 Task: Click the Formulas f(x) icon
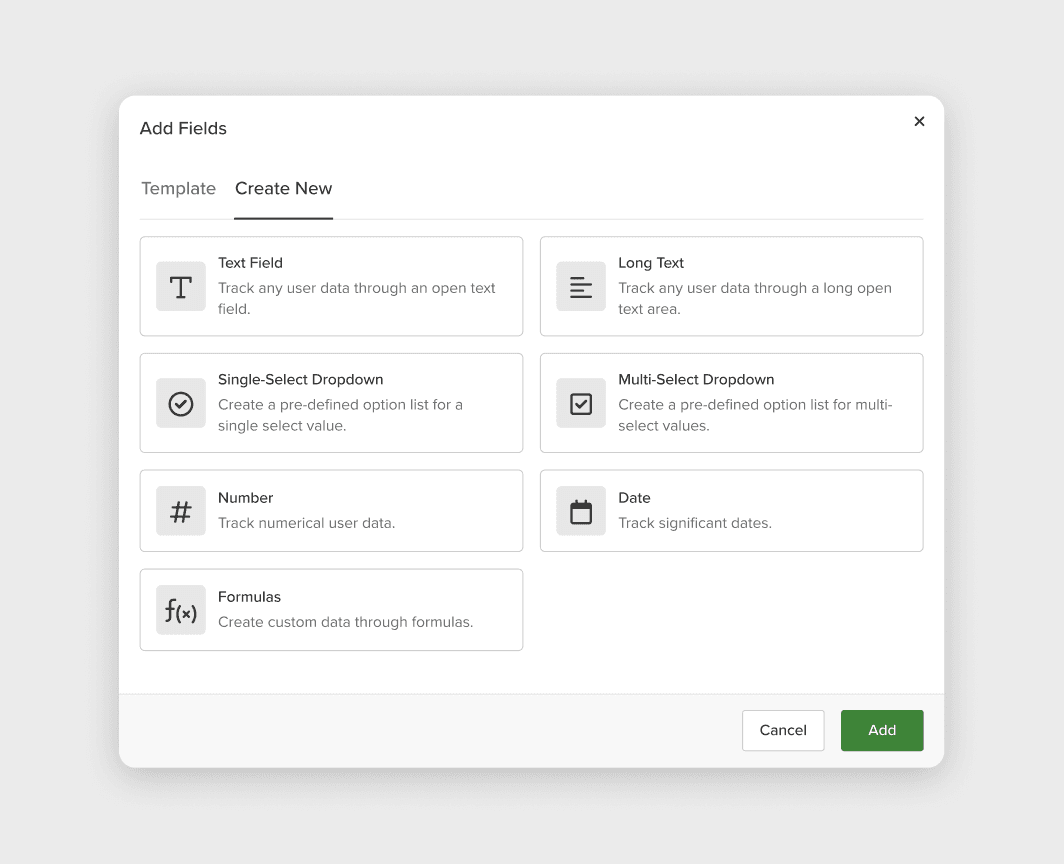pos(181,610)
